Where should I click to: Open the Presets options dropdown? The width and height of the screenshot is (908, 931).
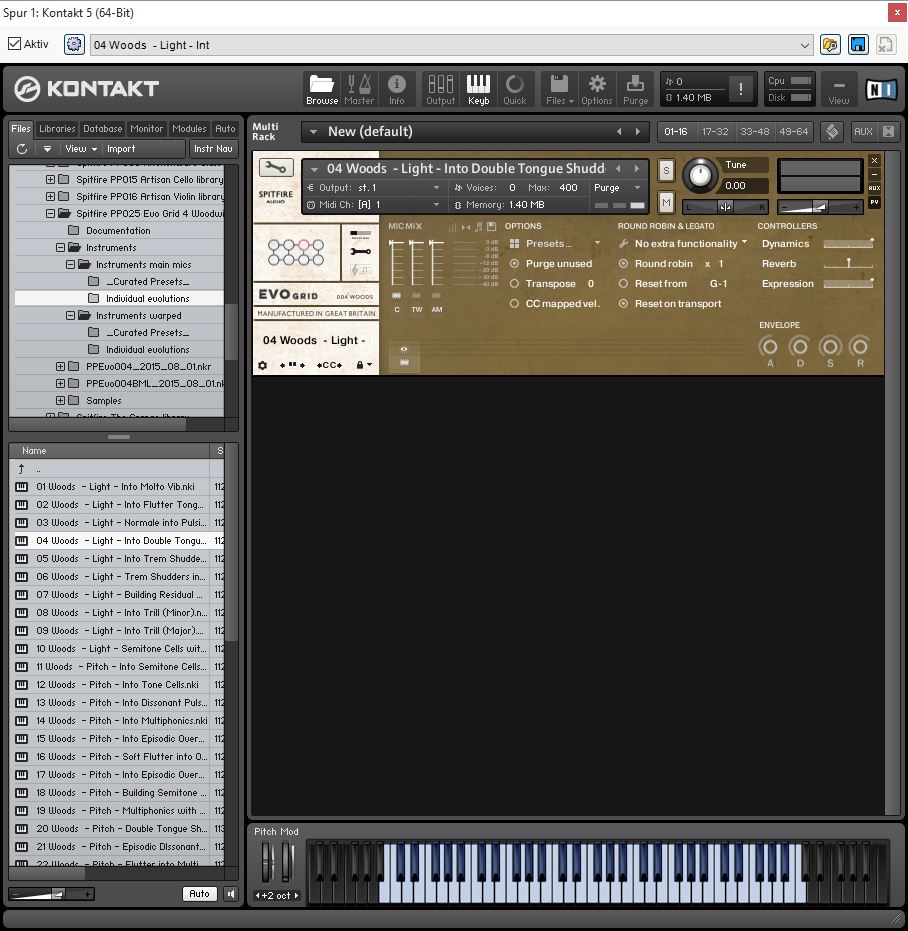click(555, 243)
